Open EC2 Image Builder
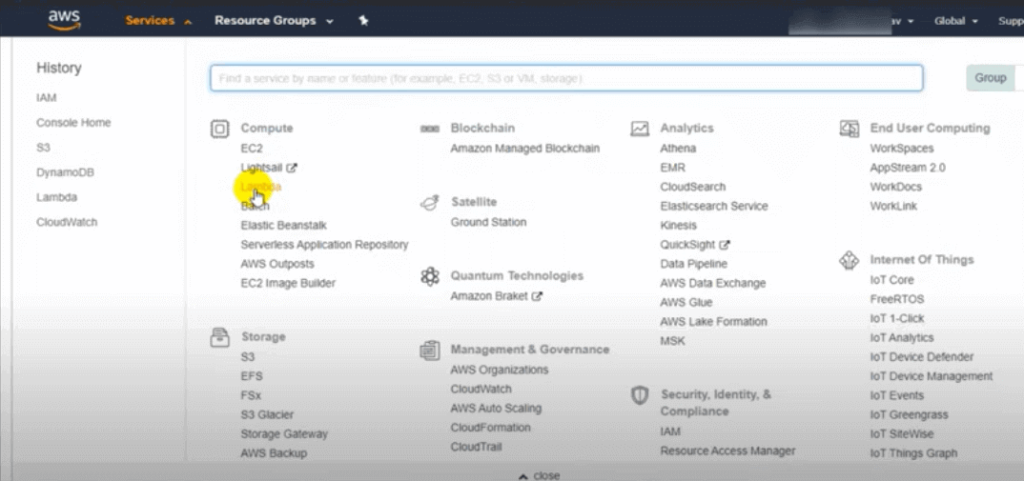This screenshot has width=1024, height=481. (x=288, y=283)
